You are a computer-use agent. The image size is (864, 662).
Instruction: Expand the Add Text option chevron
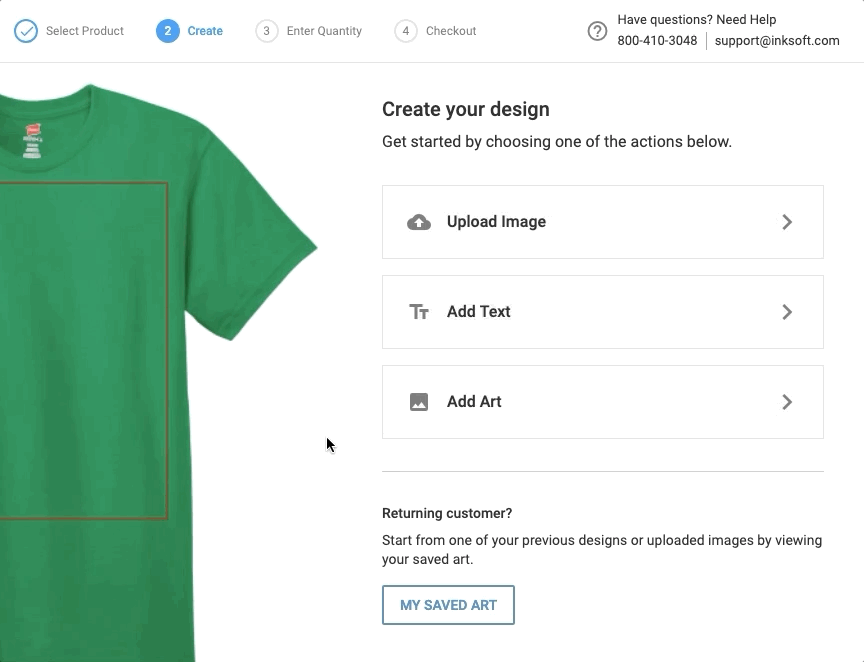click(x=787, y=311)
